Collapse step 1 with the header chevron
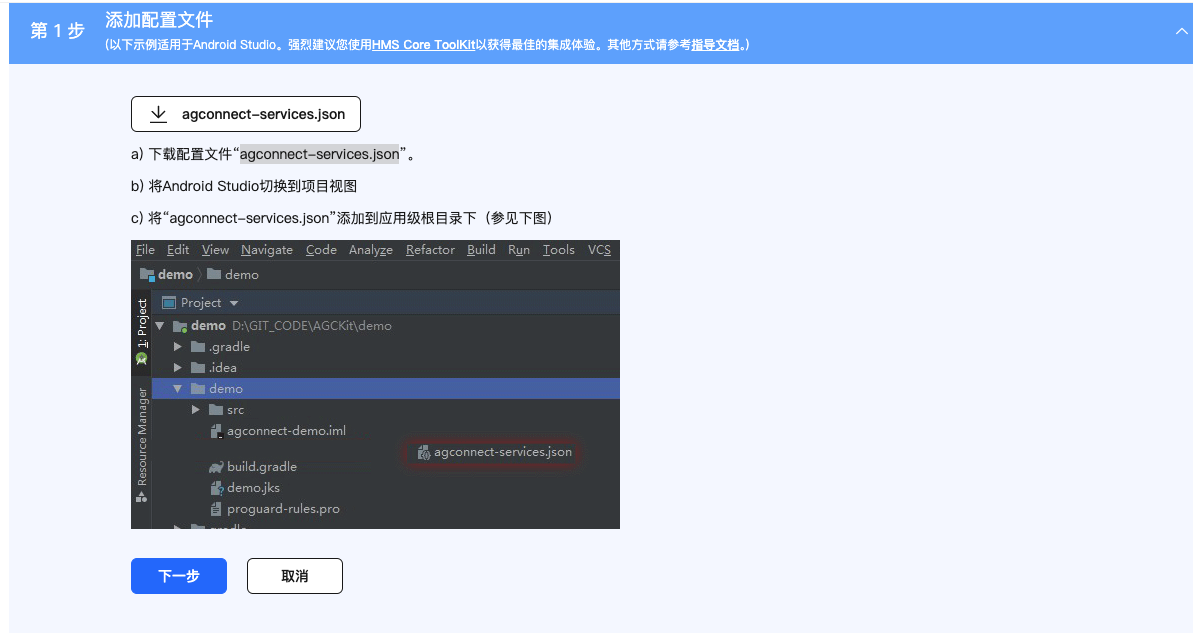 (x=1181, y=32)
